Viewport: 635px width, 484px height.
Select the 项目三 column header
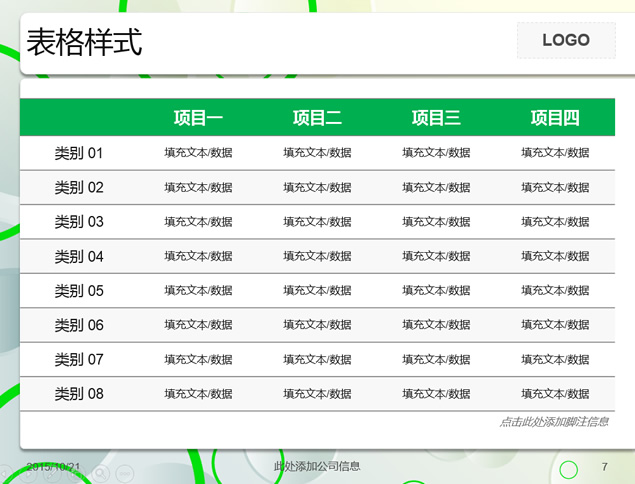point(436,118)
